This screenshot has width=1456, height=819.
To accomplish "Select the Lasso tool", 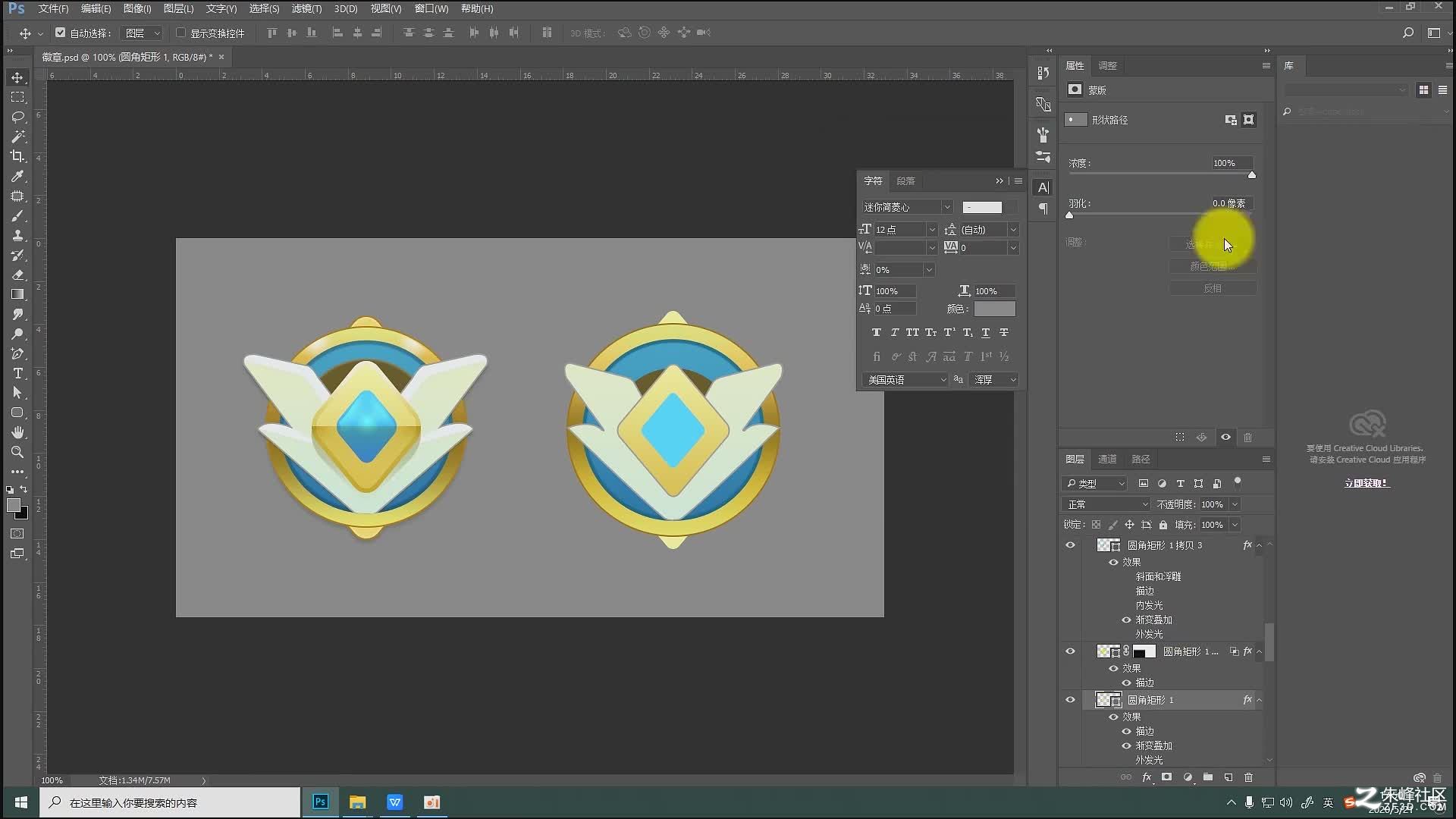I will (x=17, y=118).
